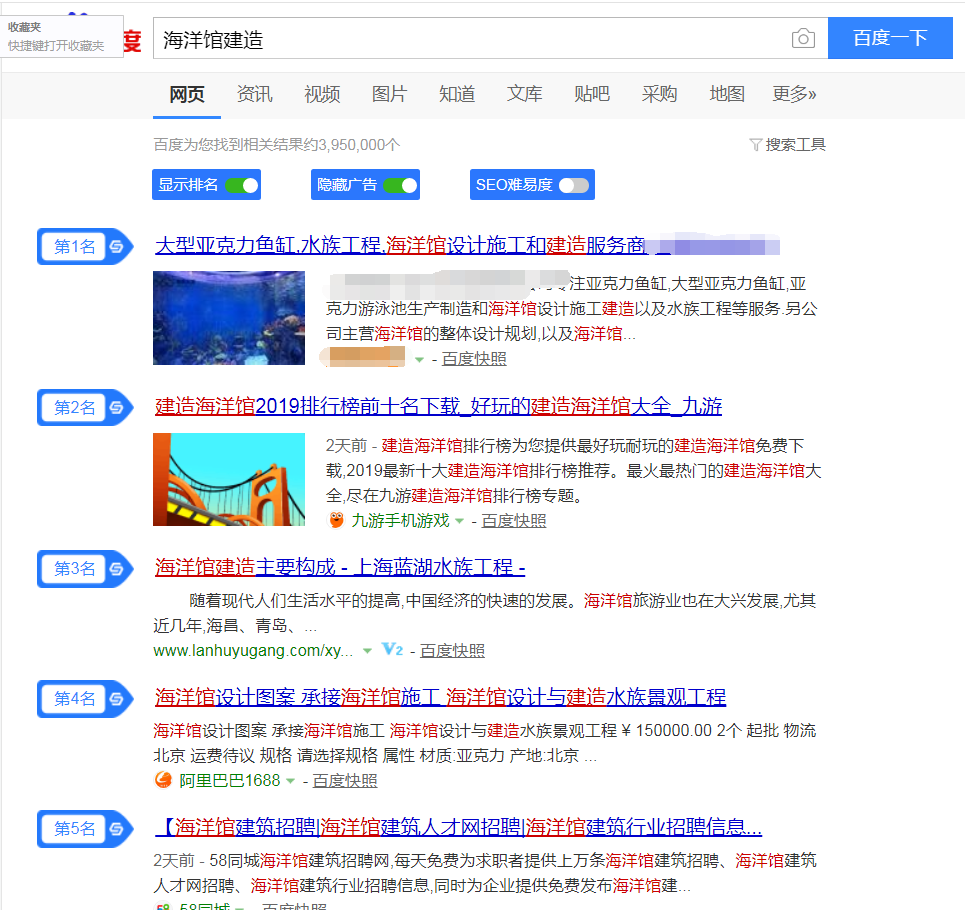Viewport: 965px width, 910px height.
Task: Open 百度快照 for lanhuyugang result
Action: pos(452,650)
